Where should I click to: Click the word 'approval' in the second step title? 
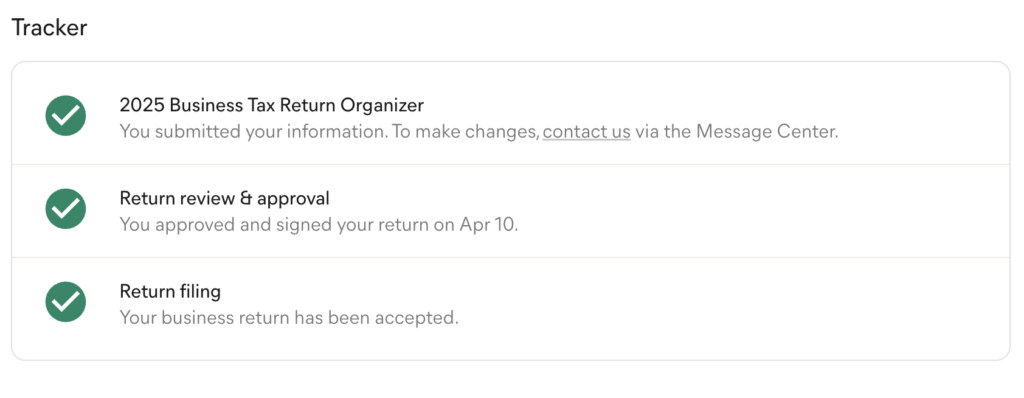[294, 198]
